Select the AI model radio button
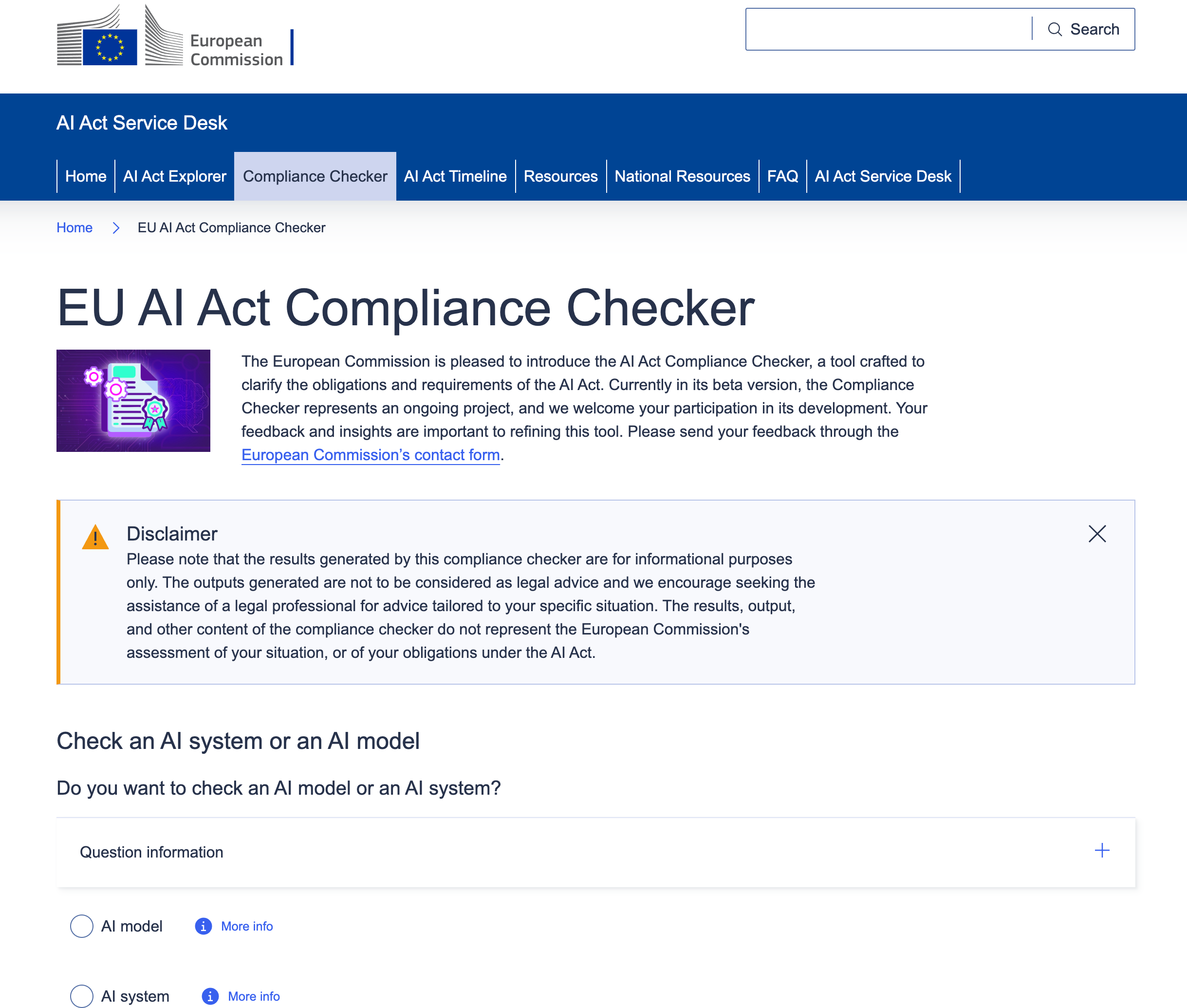This screenshot has height=1008, width=1187. point(82,926)
